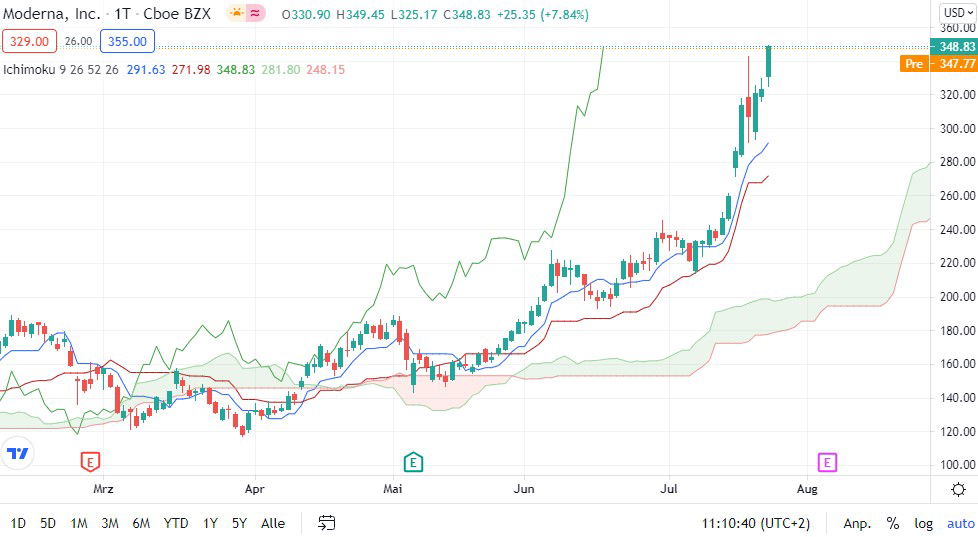This screenshot has width=978, height=537.
Task: Click the pre-market sun session icon
Action: (236, 14)
